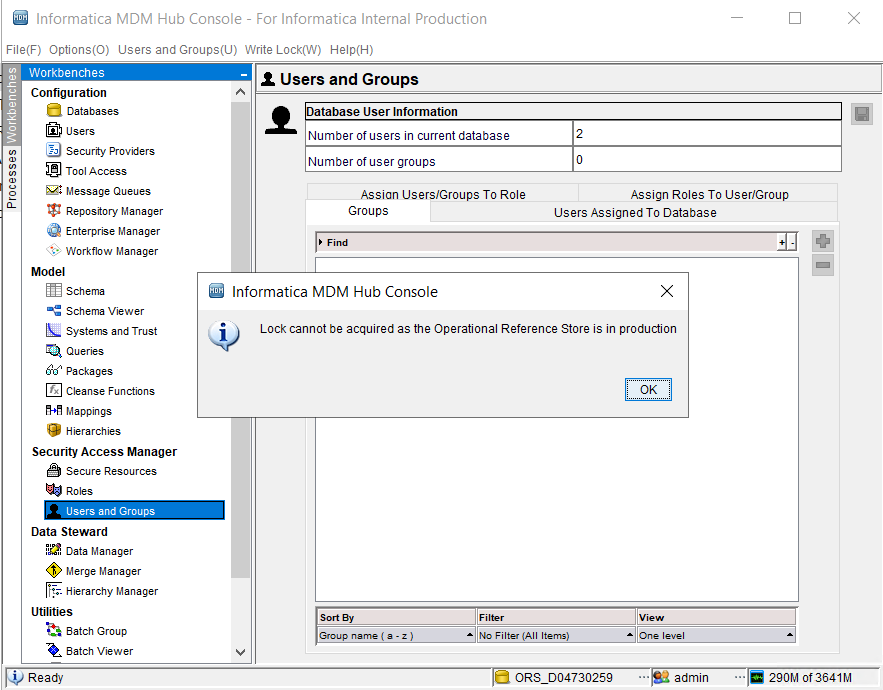Switch to Assign Users/Groups To Role tab
The image size is (883, 690).
click(443, 194)
